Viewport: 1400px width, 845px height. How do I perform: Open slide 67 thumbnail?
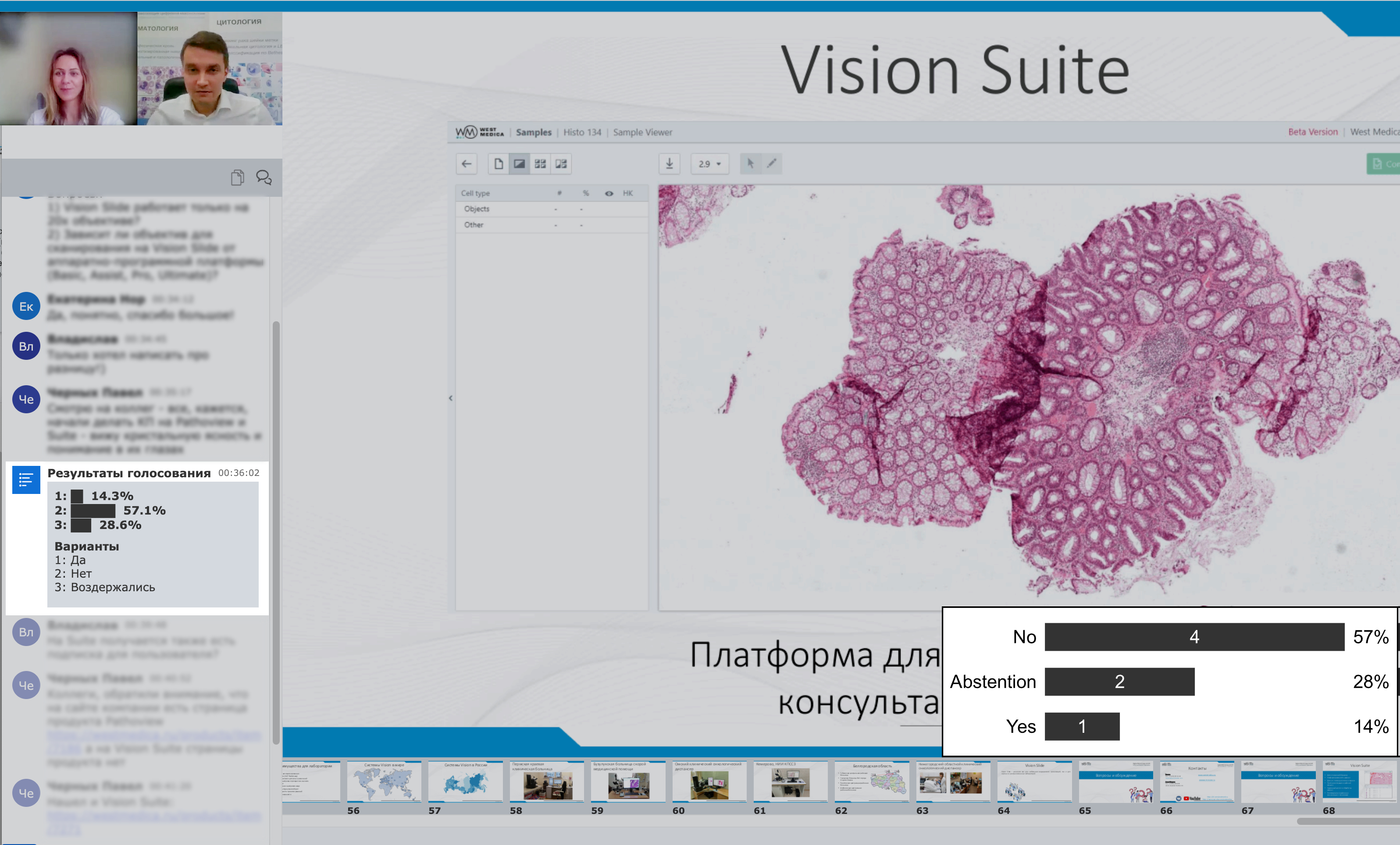tap(1278, 782)
